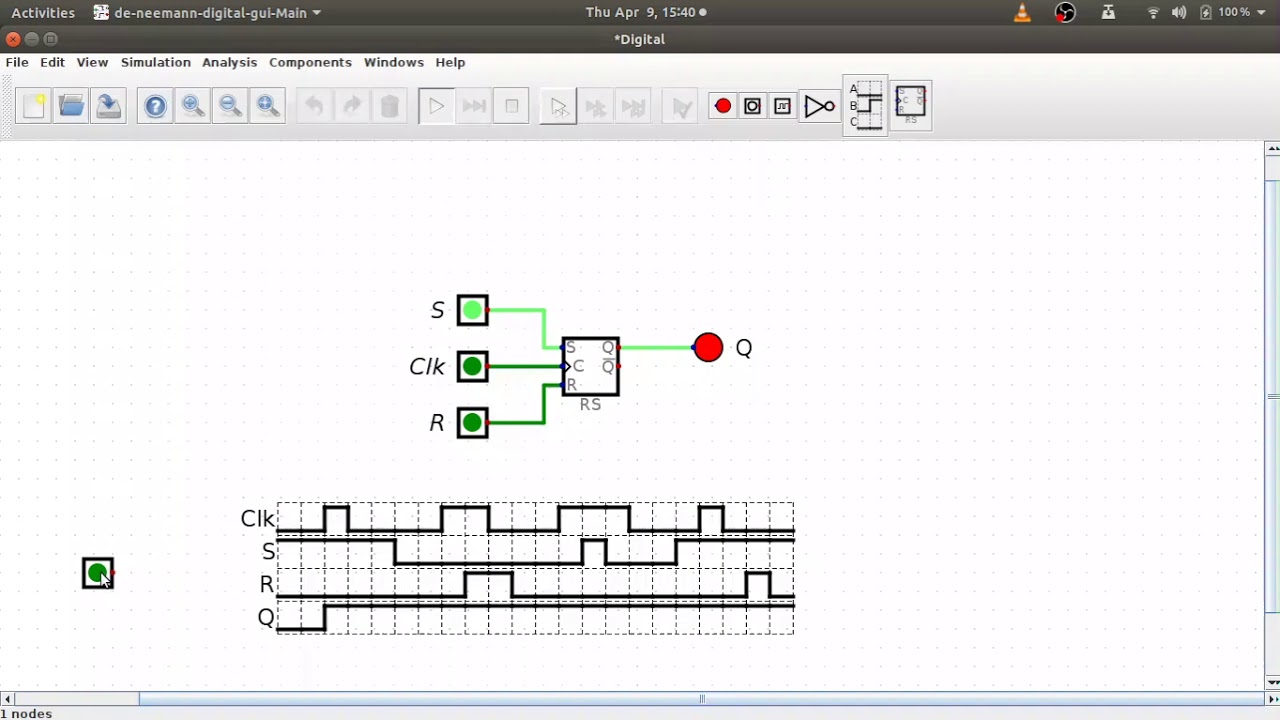Open the help icon in toolbar

[155, 106]
